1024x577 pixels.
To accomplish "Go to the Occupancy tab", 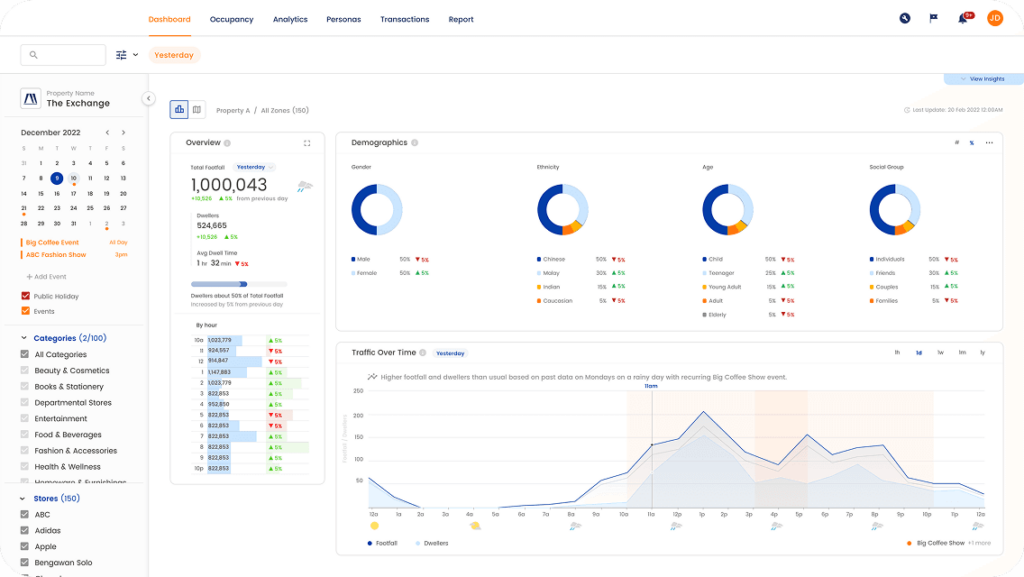I will click(x=231, y=19).
